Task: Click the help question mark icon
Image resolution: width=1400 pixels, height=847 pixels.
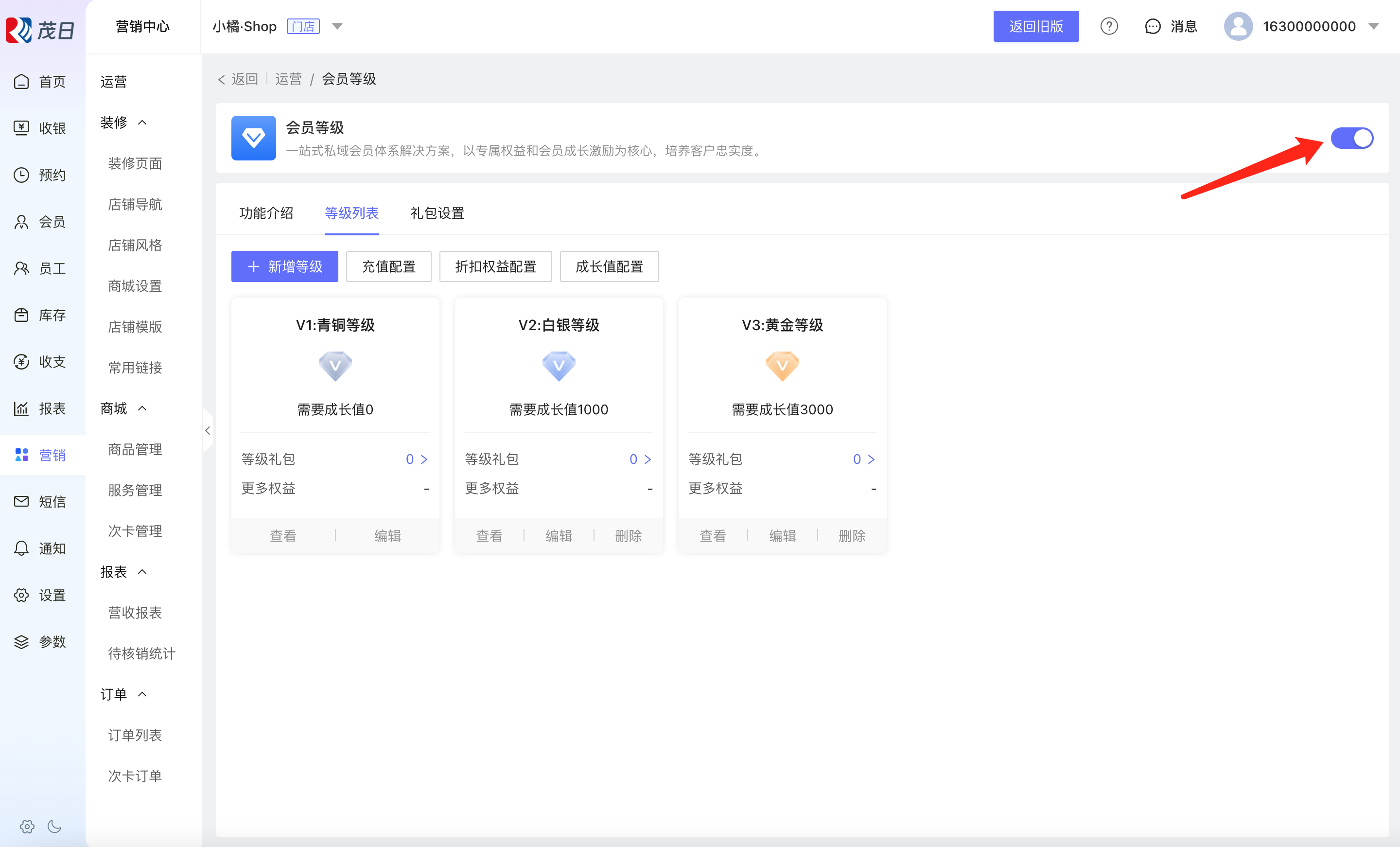Action: tap(1108, 26)
